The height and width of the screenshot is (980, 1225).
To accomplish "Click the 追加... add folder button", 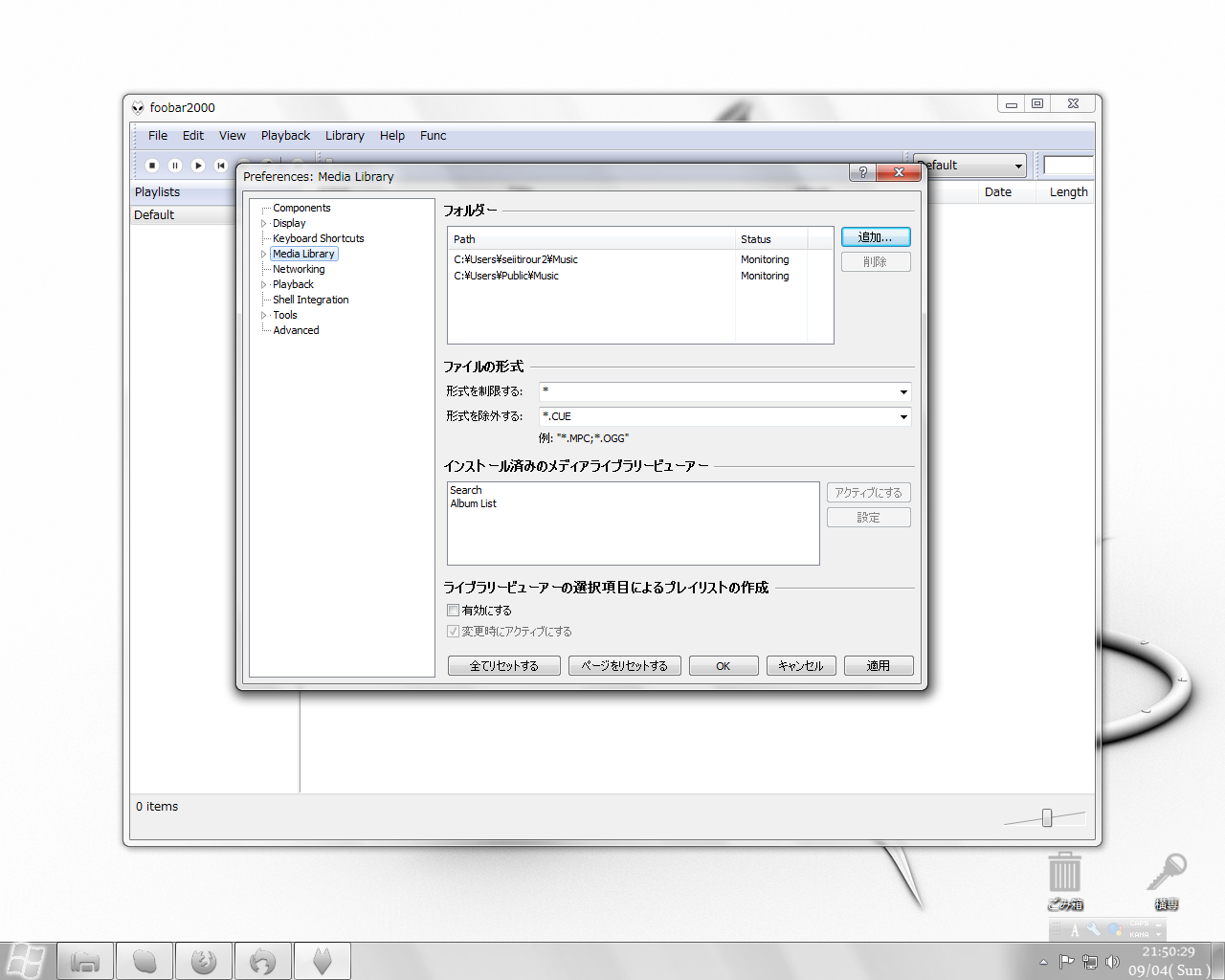I will 876,237.
